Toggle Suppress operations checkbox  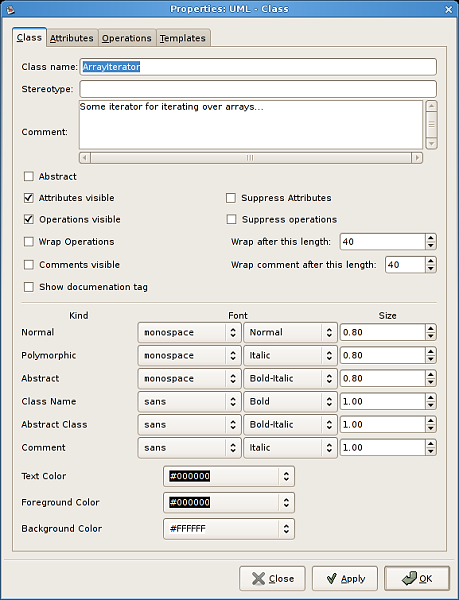[231, 219]
